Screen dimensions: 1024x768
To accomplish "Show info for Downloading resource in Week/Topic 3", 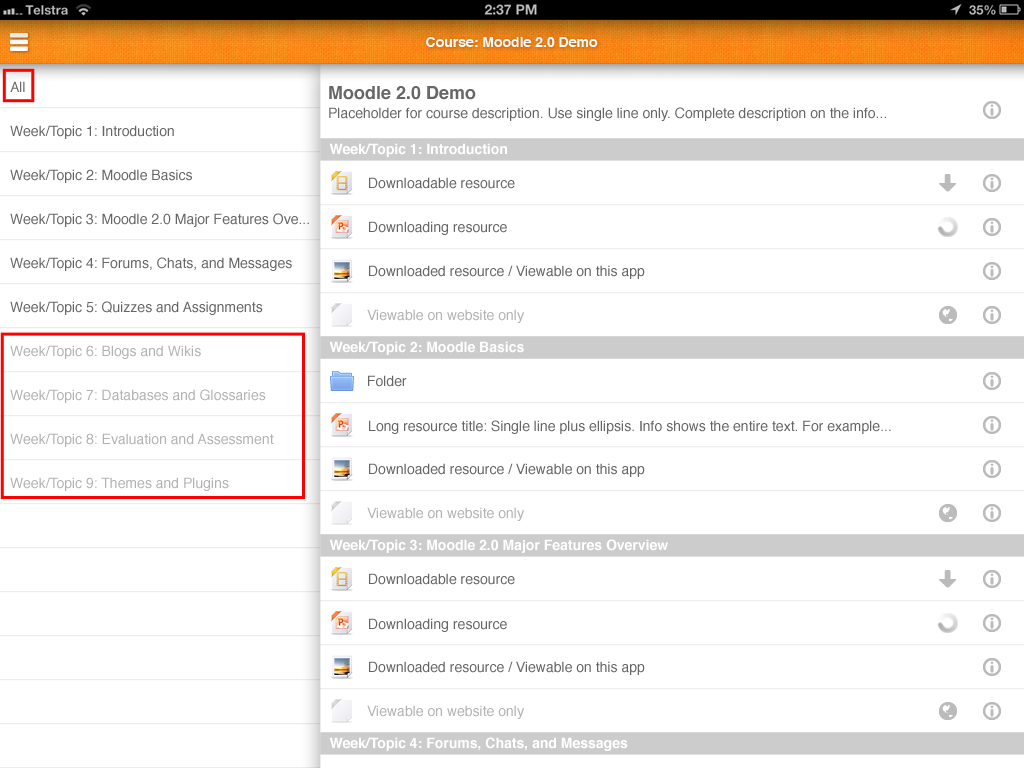I will tap(991, 624).
